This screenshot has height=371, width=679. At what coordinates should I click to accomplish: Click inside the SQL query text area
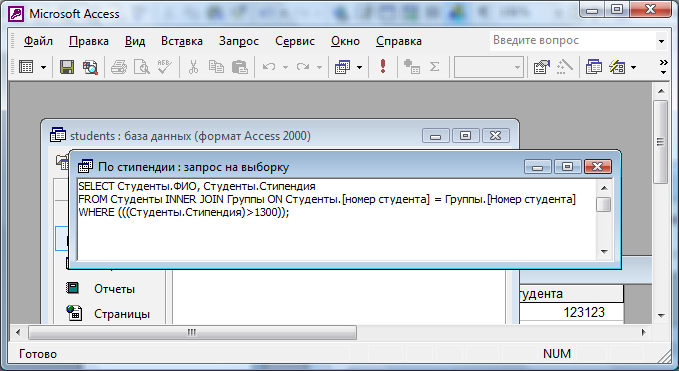(336, 219)
